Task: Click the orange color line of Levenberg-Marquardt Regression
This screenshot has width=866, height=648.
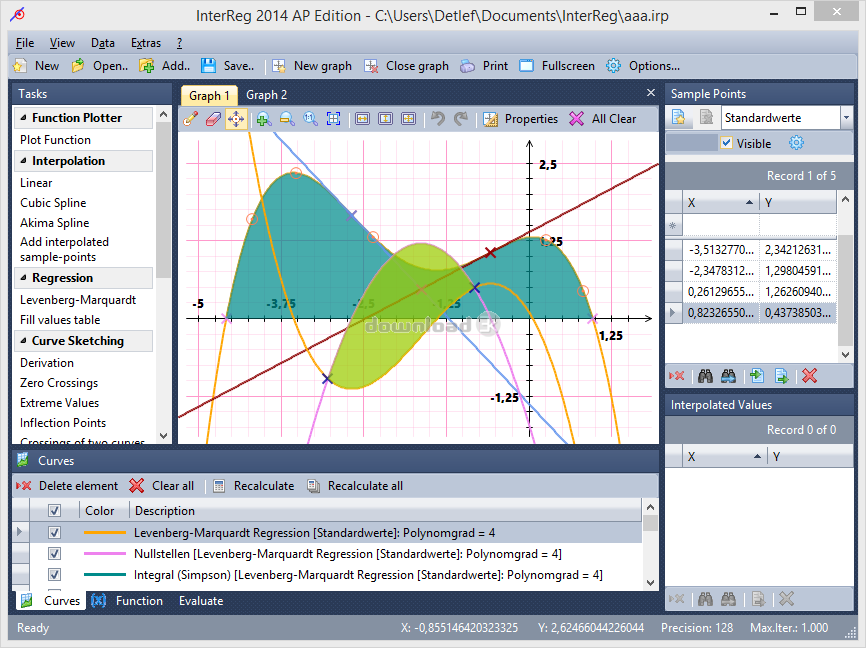Action: (x=105, y=533)
